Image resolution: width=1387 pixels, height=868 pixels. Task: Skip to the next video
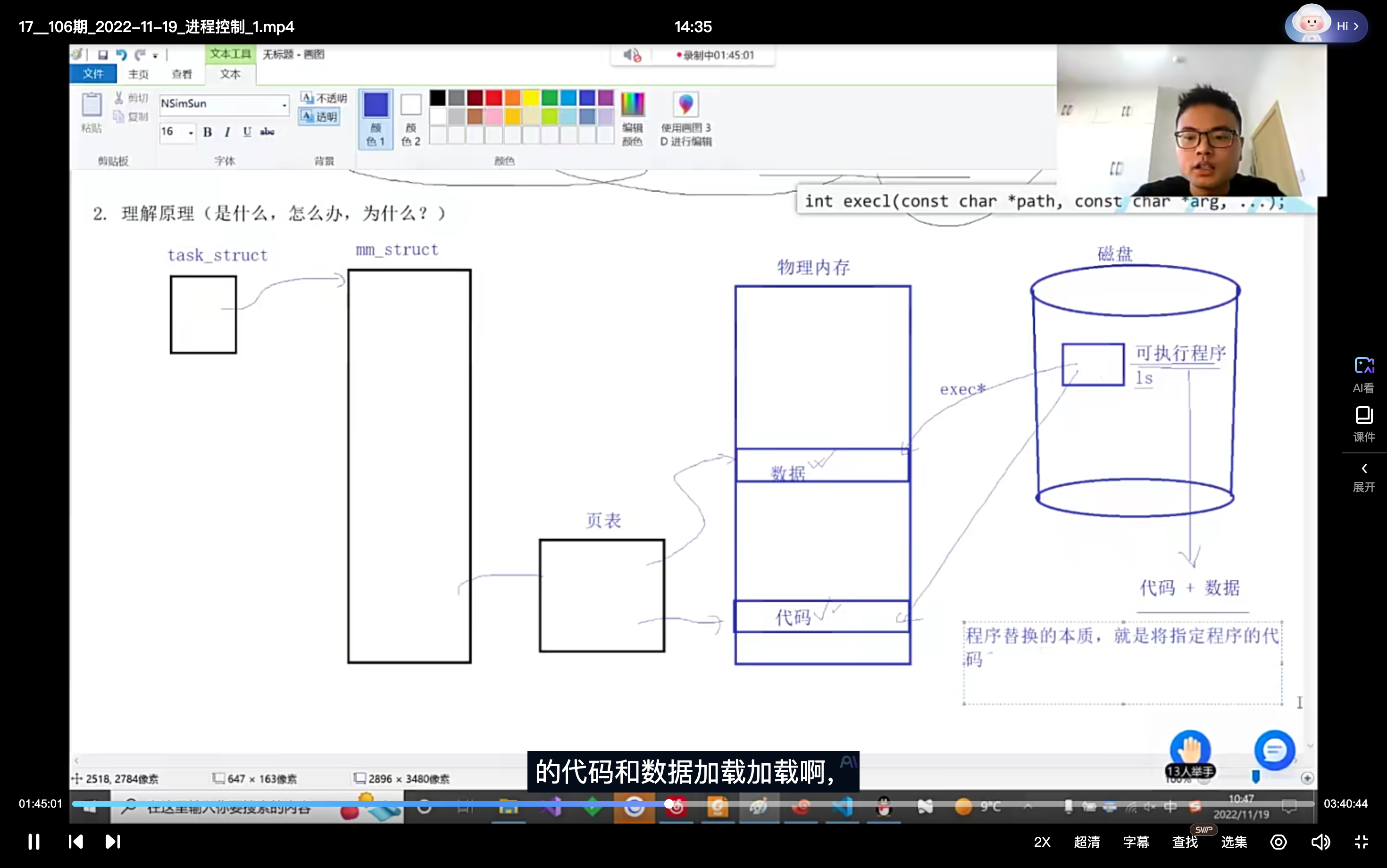pyautogui.click(x=113, y=842)
